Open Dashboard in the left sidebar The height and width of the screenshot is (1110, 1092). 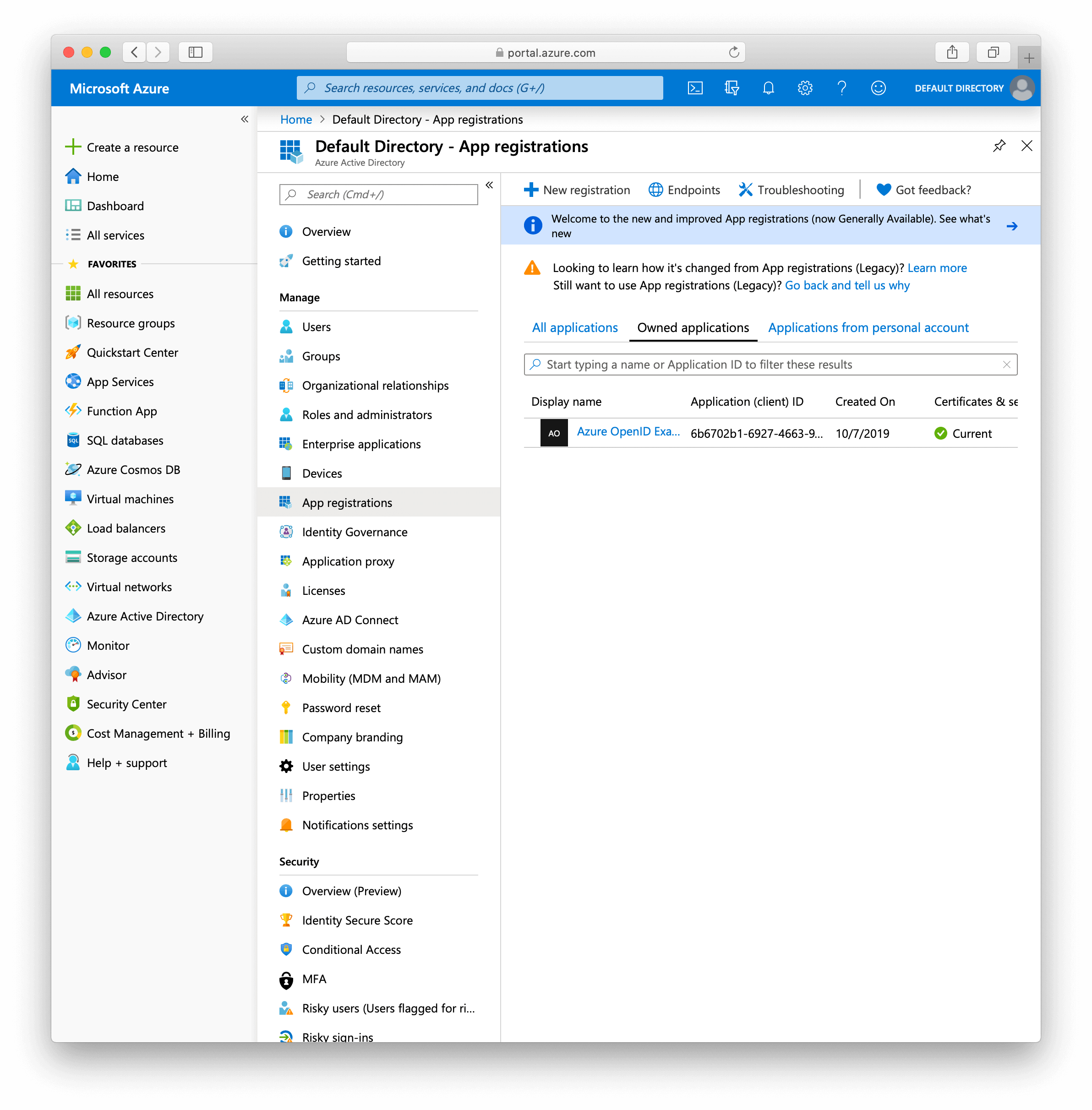pyautogui.click(x=104, y=206)
